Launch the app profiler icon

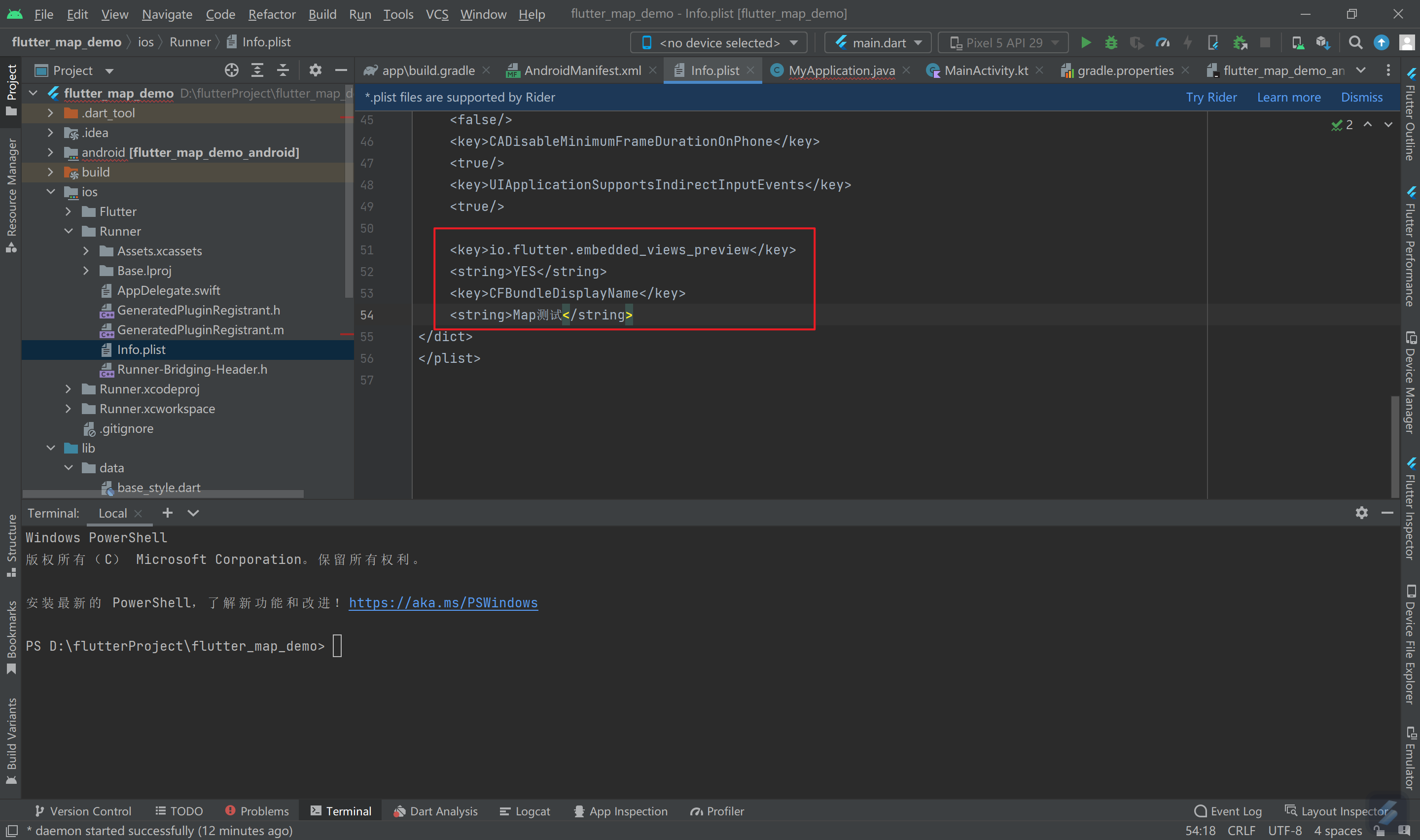tap(1162, 42)
